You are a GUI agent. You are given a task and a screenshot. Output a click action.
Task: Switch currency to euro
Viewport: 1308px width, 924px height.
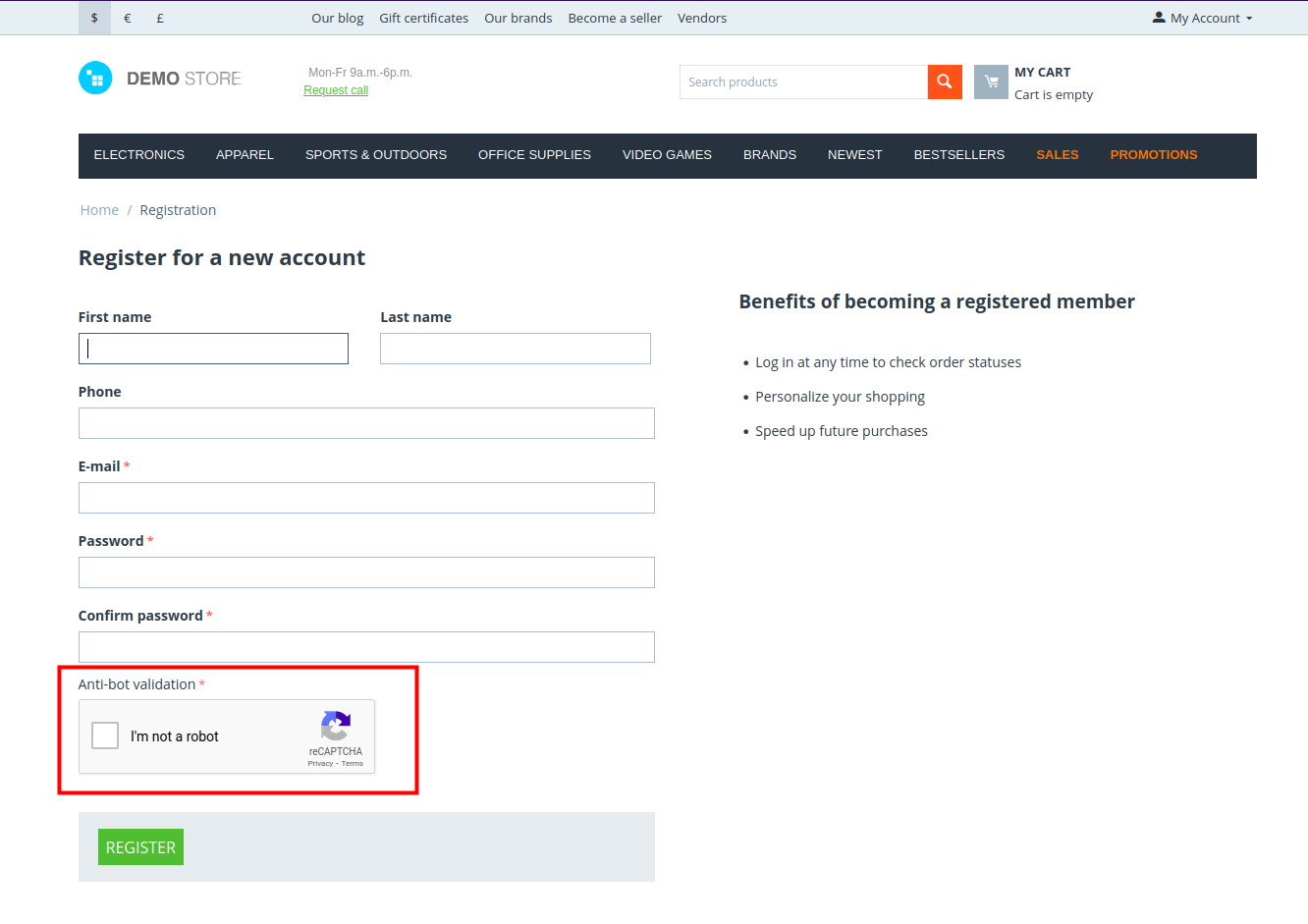128,18
